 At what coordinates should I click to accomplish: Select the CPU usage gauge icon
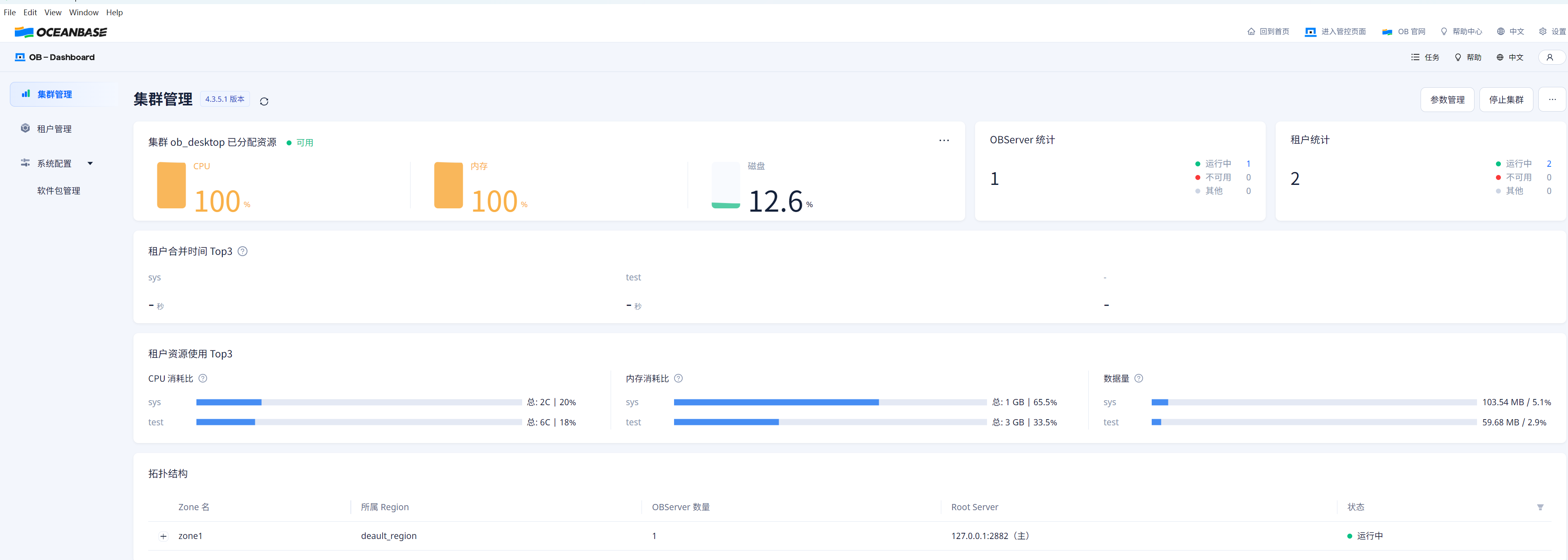(171, 185)
